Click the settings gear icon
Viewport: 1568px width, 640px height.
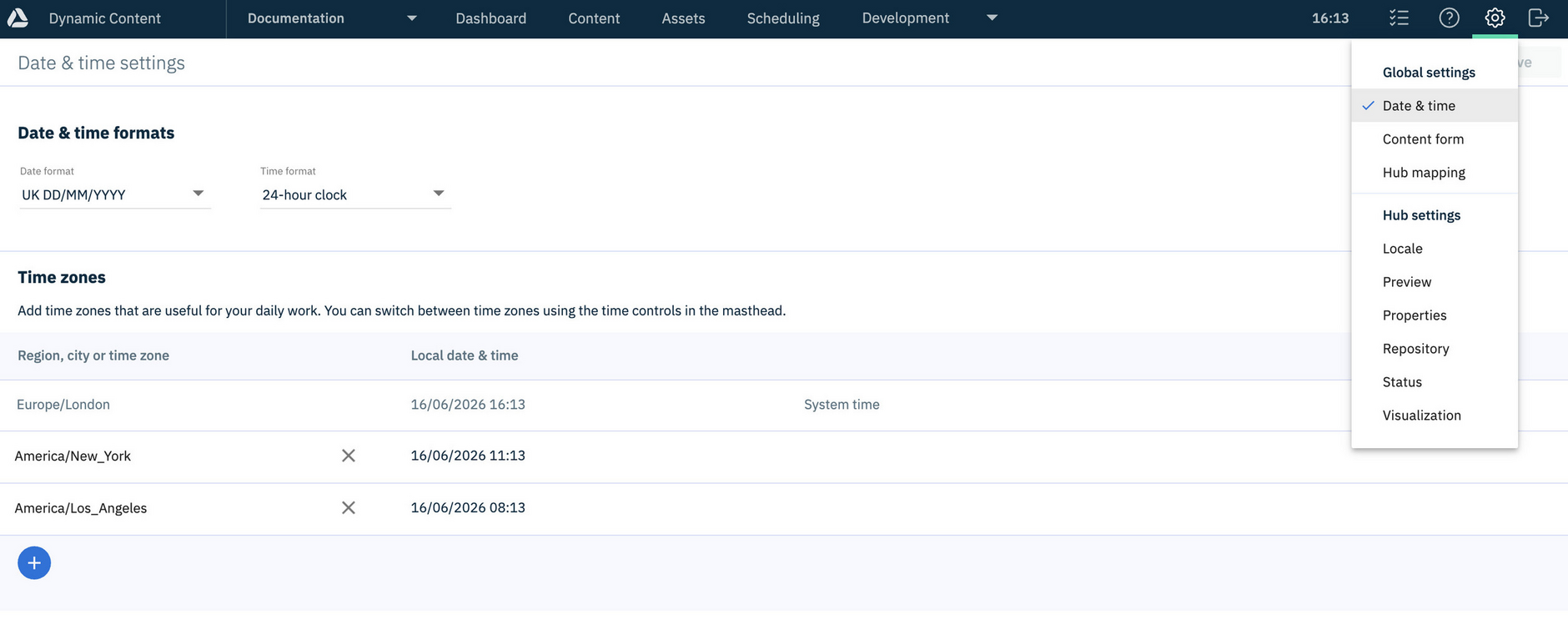point(1495,18)
